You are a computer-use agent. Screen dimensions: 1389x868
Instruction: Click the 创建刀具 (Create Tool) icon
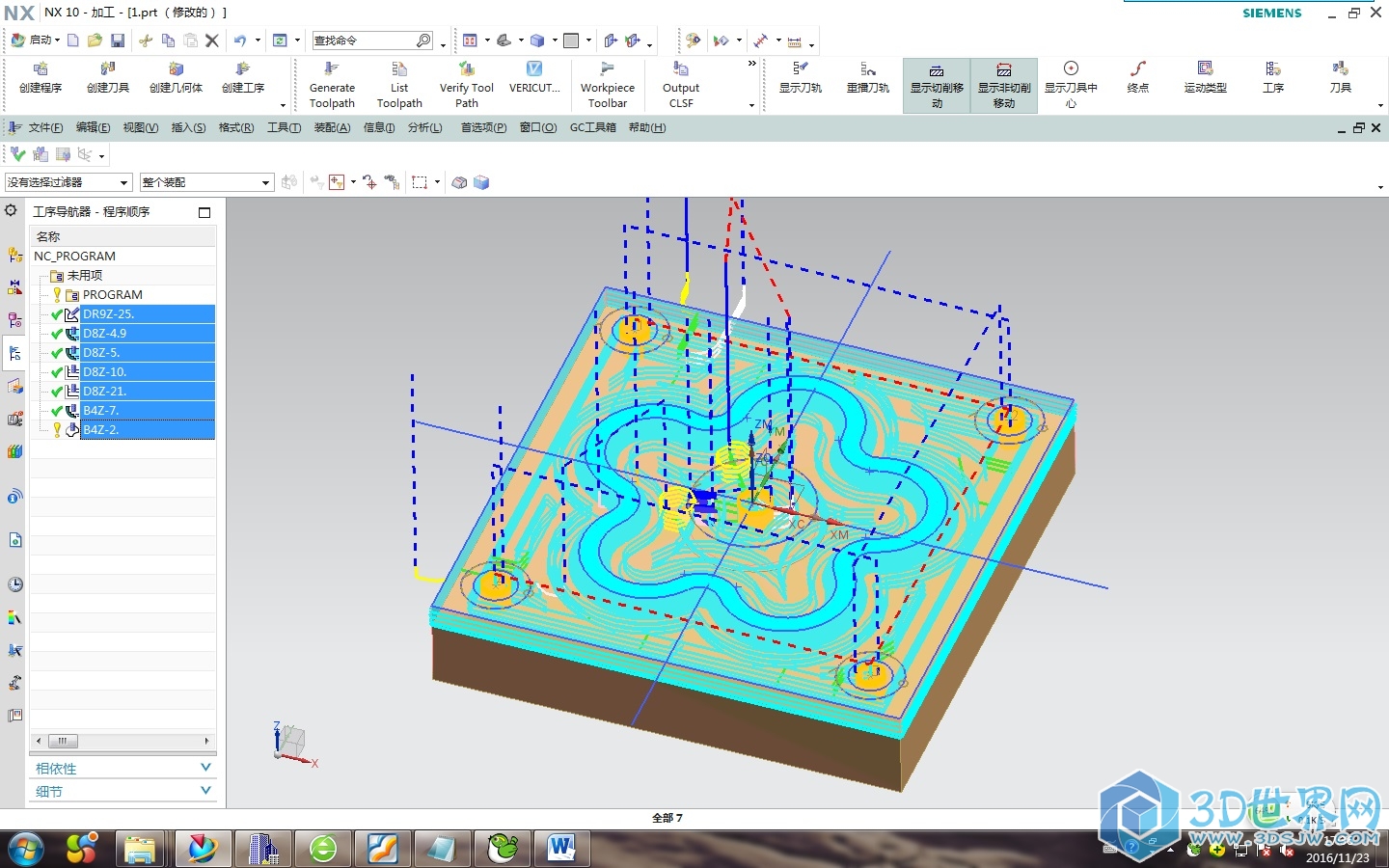click(x=108, y=69)
